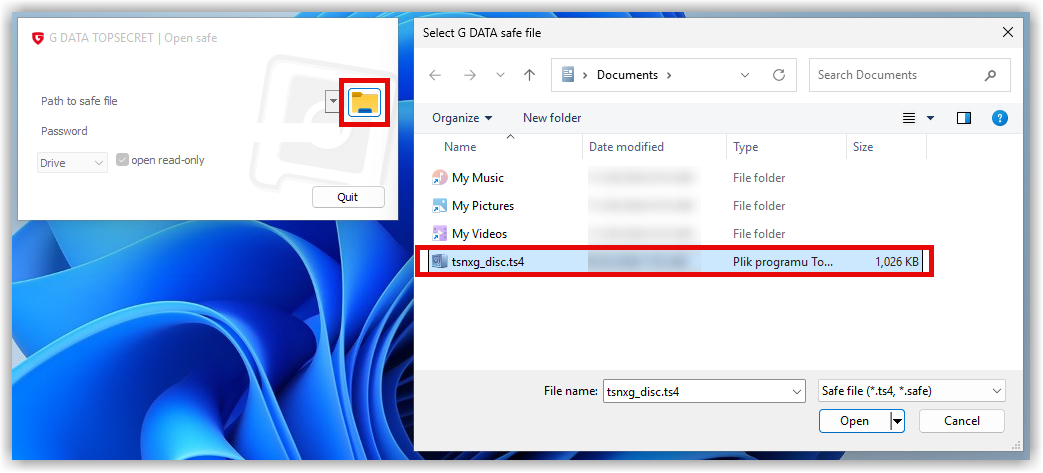Open the Drive dropdown
This screenshot has height=473, width=1043.
[72, 163]
